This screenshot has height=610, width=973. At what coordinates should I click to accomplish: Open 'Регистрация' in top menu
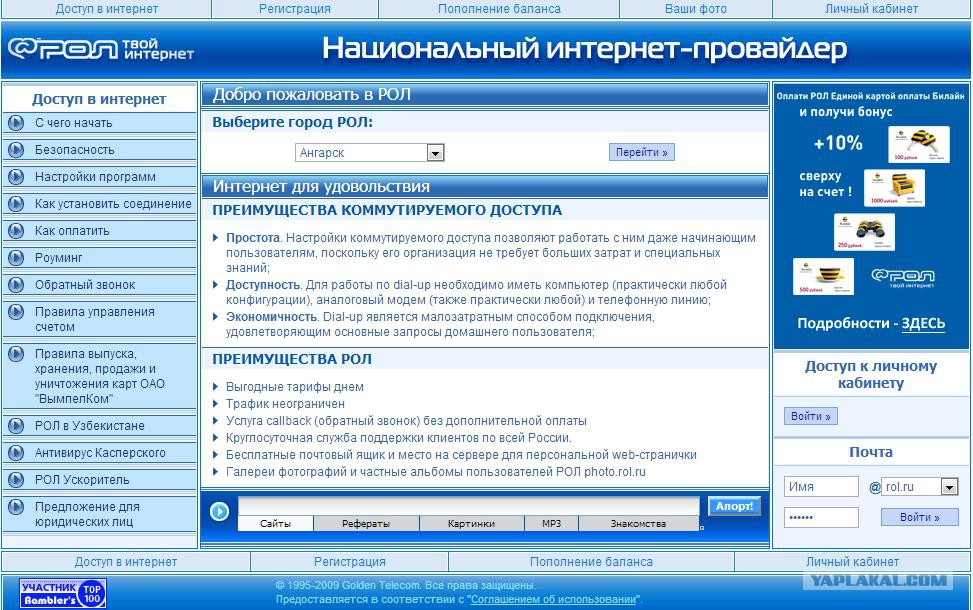pyautogui.click(x=295, y=9)
